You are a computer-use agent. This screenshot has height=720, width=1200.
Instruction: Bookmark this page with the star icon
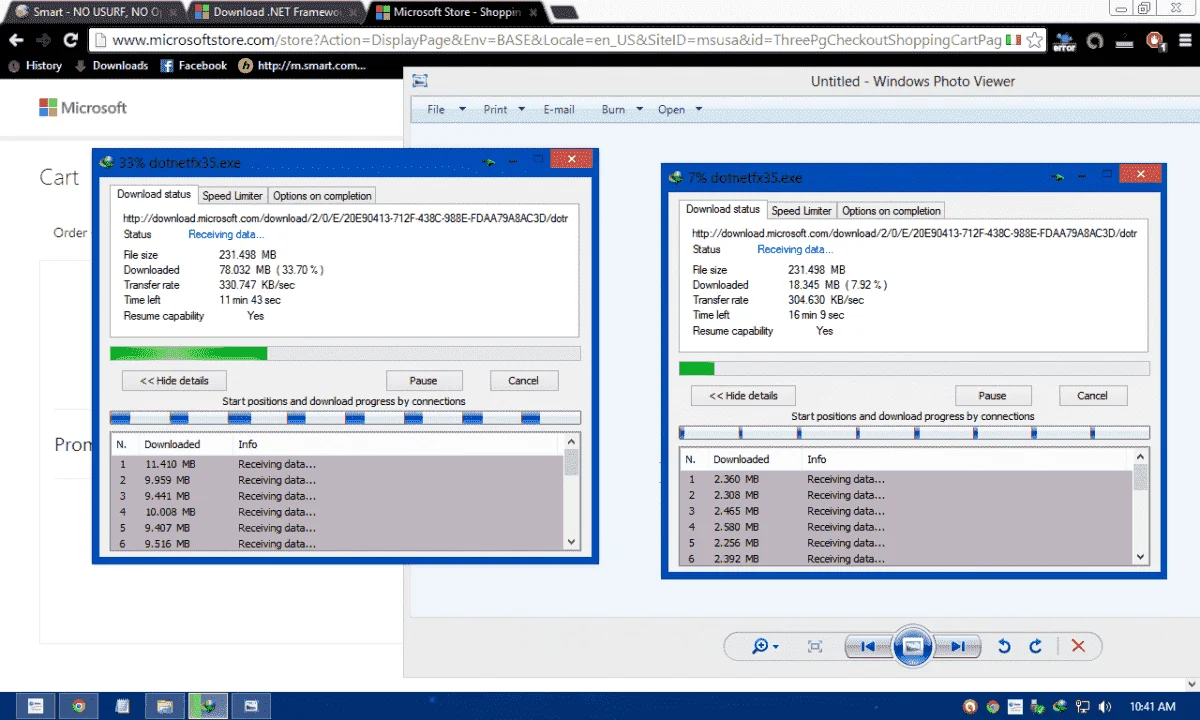click(1035, 40)
